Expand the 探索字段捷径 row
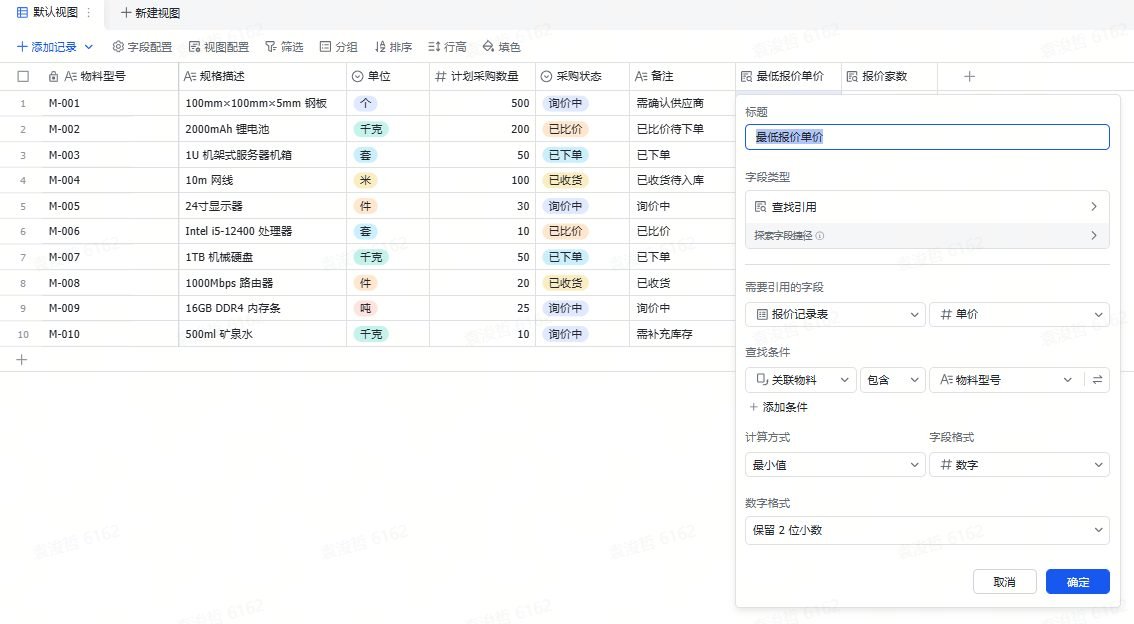 (x=927, y=236)
